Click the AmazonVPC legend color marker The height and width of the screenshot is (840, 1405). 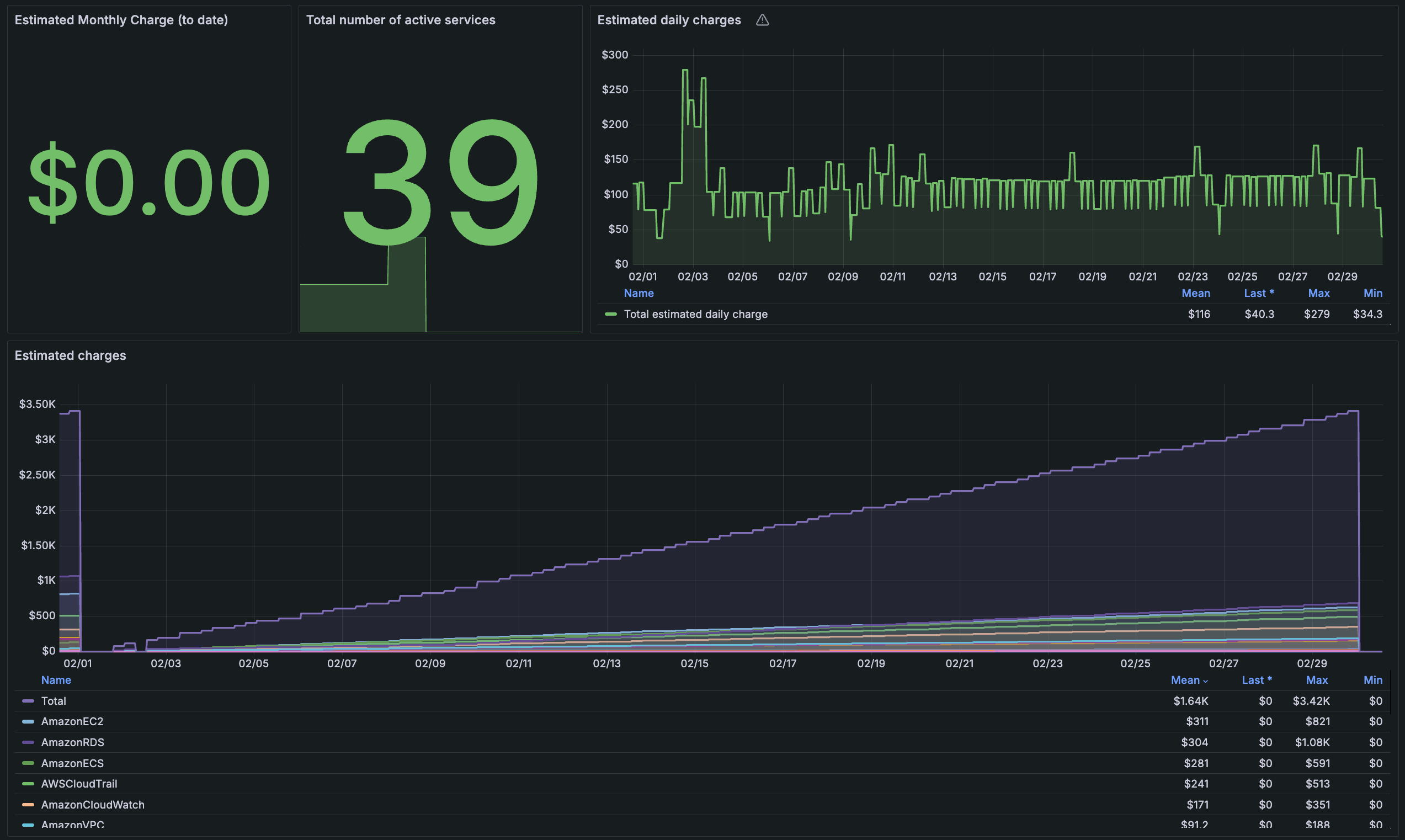28,825
